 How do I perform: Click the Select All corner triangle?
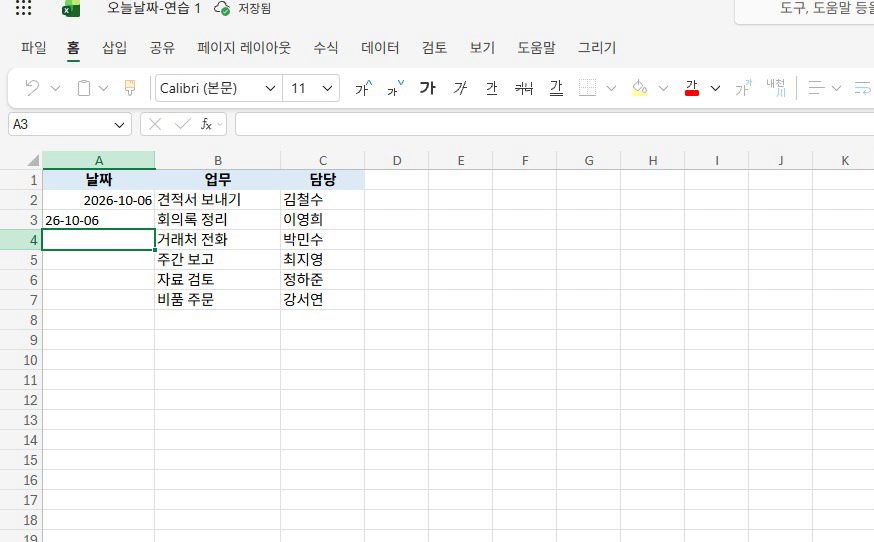[x=33, y=161]
